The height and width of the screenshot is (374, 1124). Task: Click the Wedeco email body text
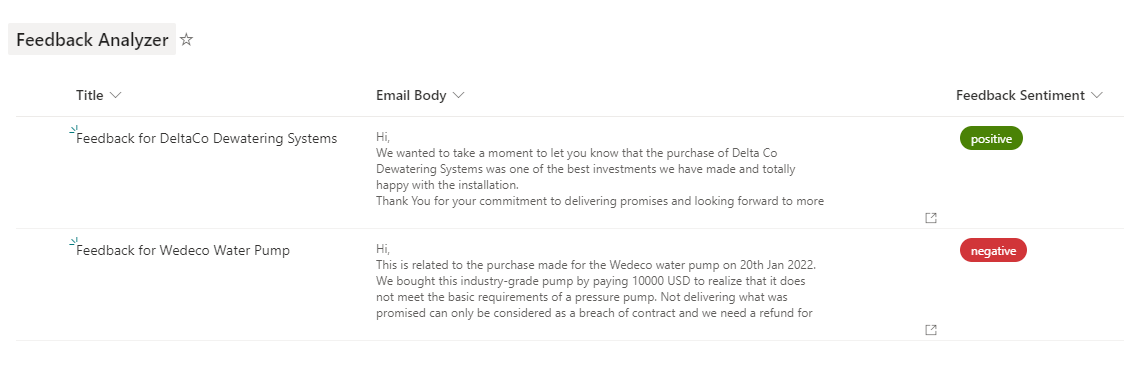[596, 280]
